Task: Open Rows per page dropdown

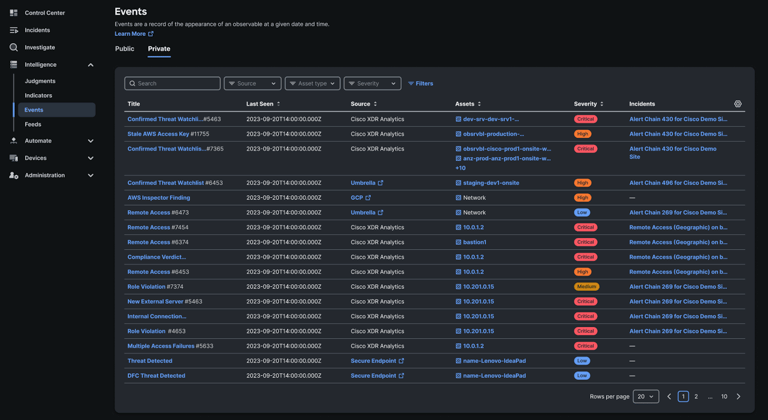Action: pos(646,396)
